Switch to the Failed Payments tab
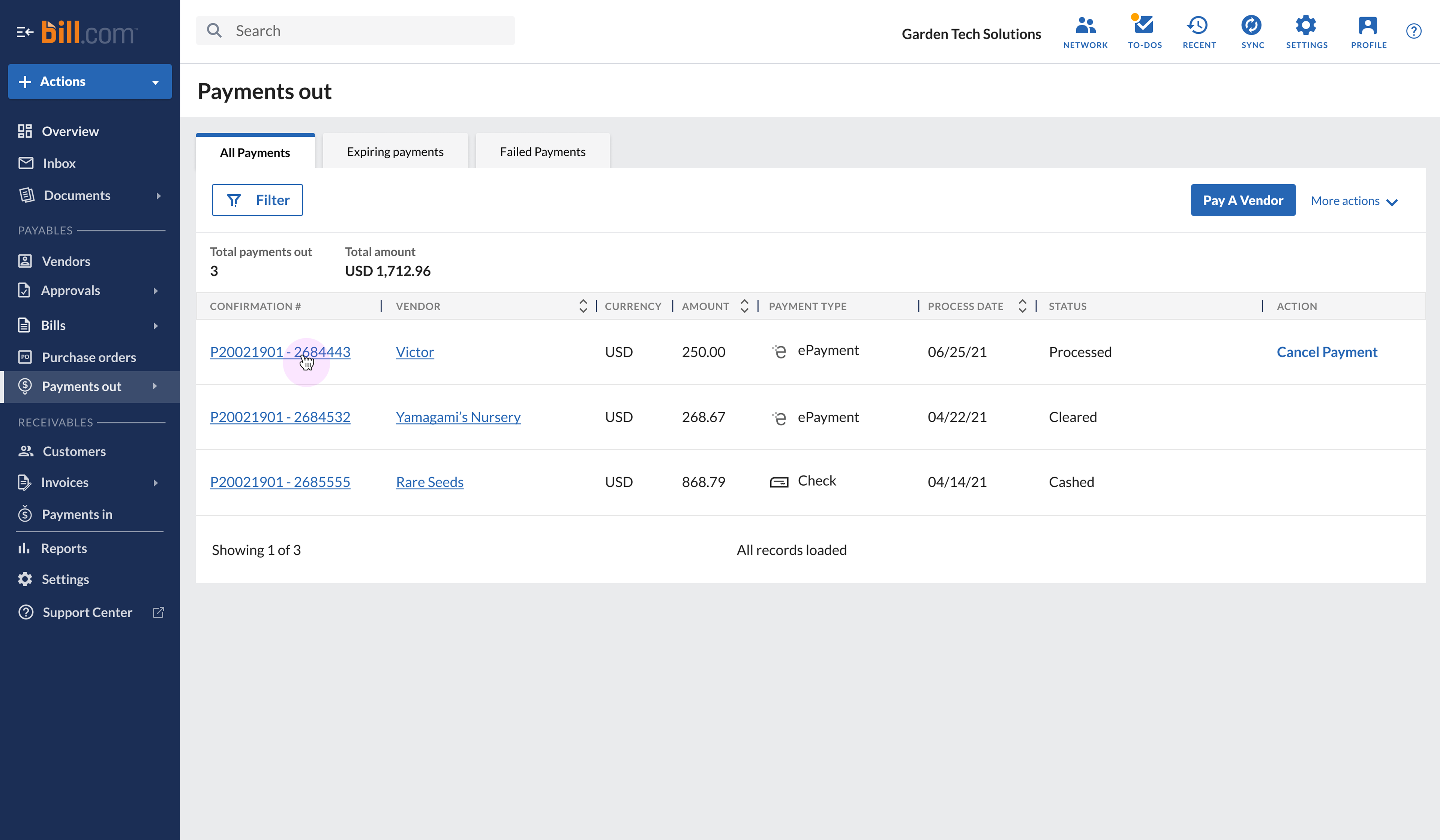The width and height of the screenshot is (1440, 840). tap(542, 151)
